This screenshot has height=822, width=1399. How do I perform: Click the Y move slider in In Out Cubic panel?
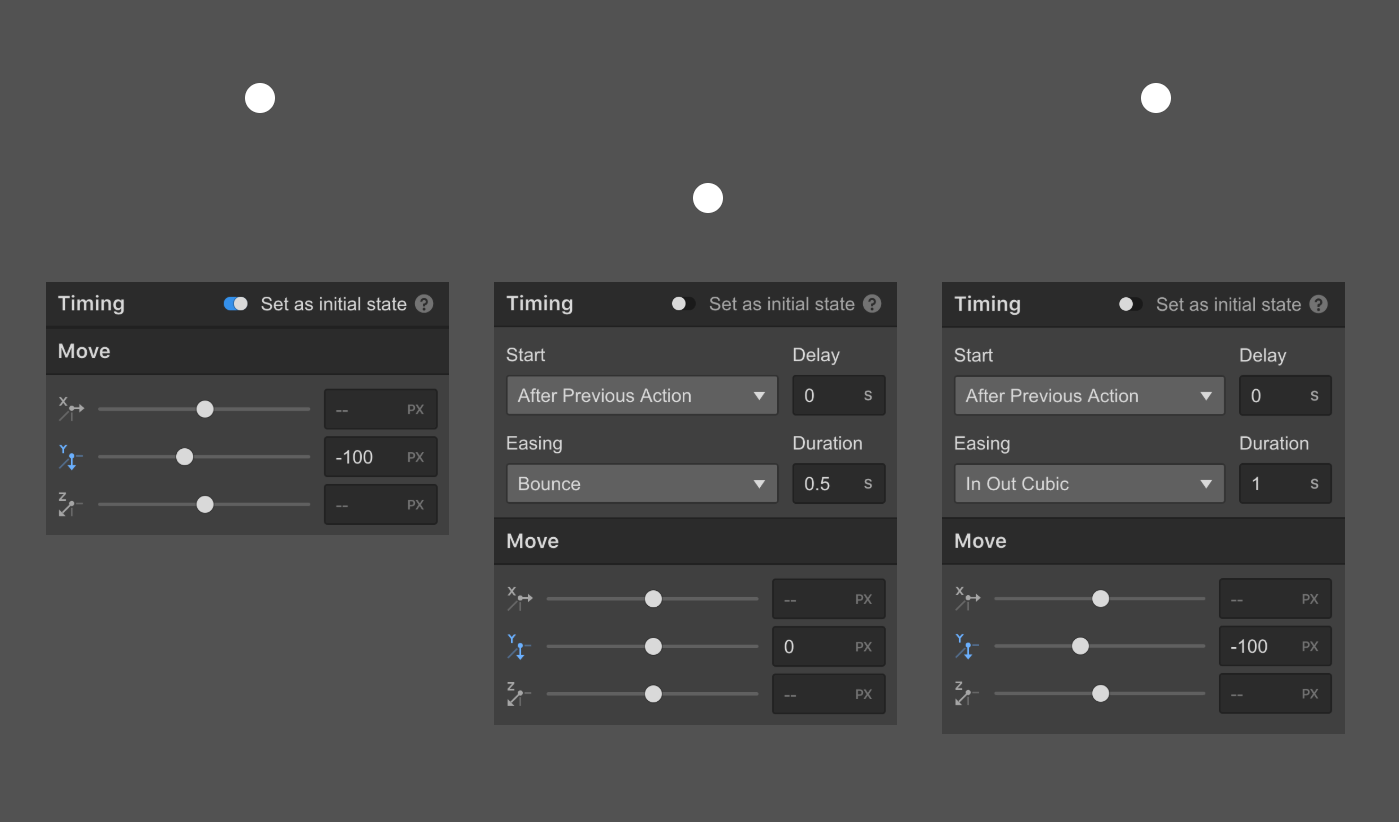(1100, 647)
